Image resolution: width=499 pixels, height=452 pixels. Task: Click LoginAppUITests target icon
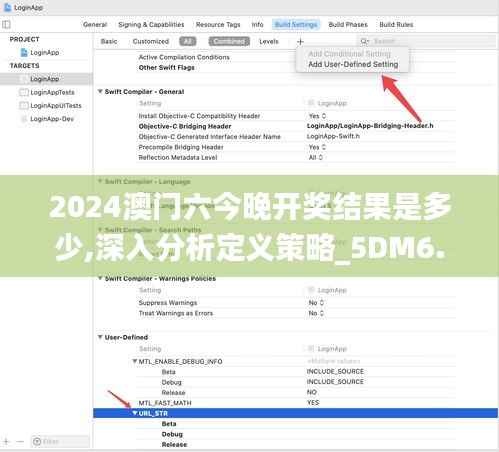pos(24,106)
